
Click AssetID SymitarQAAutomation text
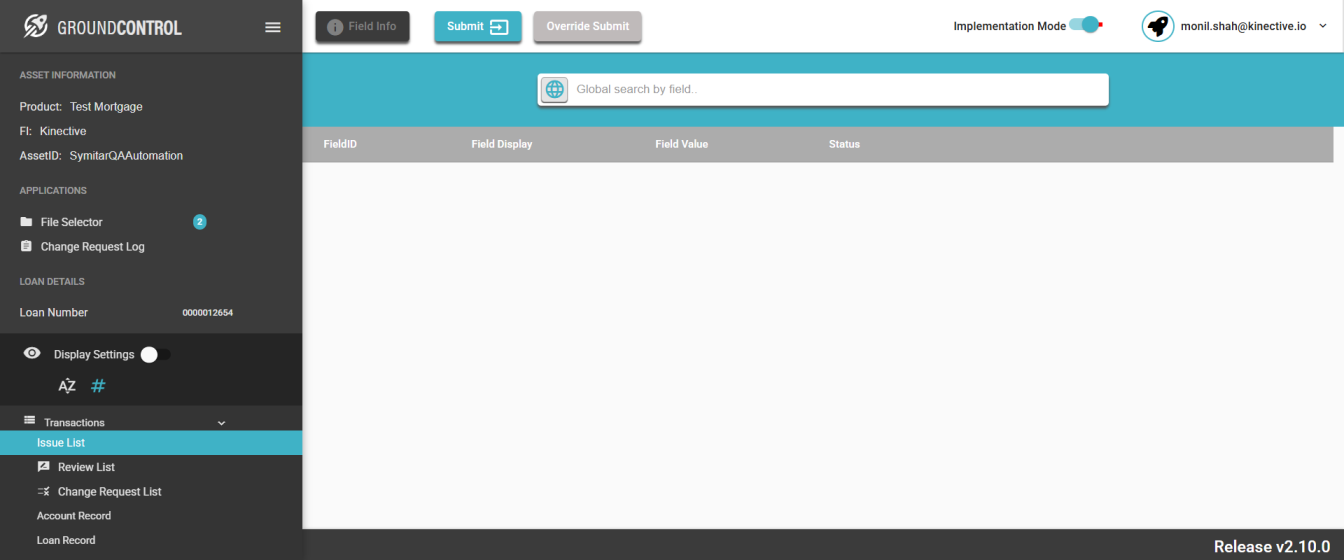101,156
